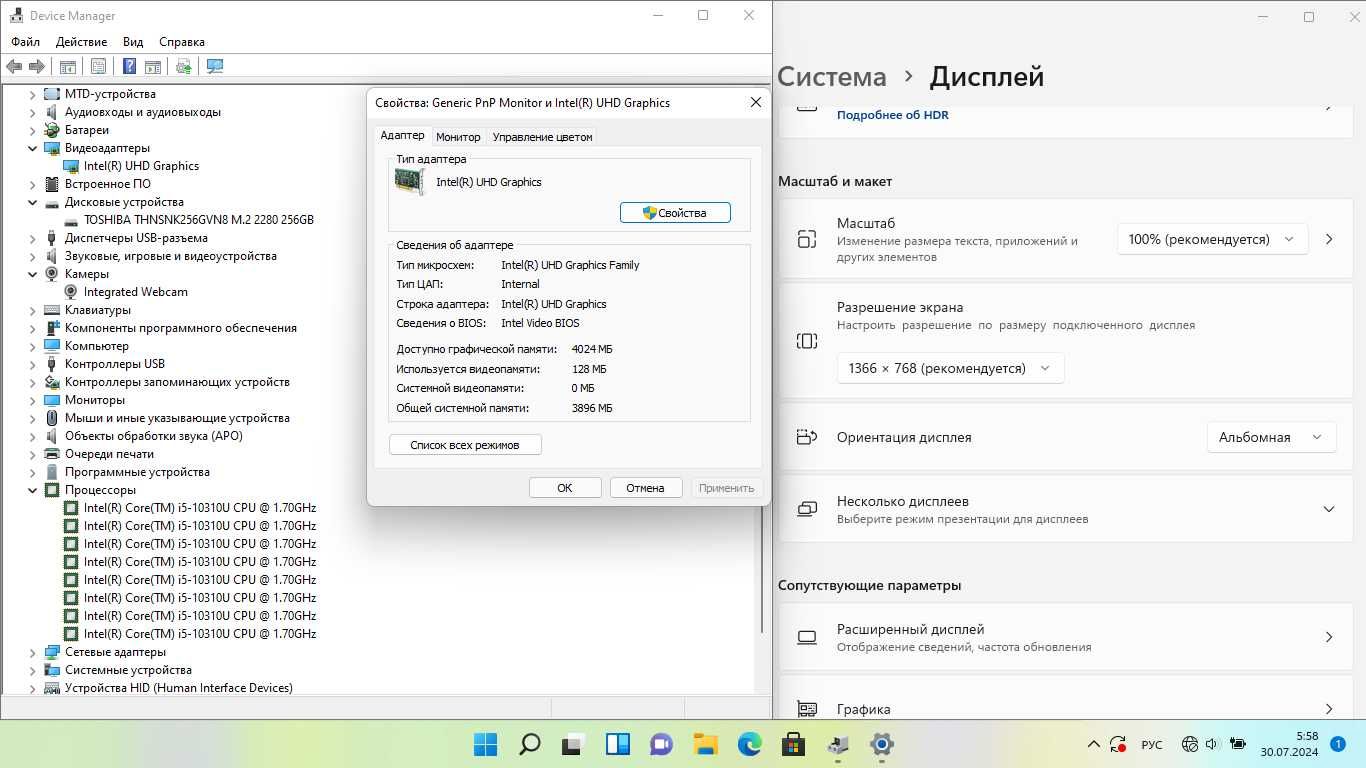Image resolution: width=1366 pixels, height=768 pixels.
Task: Select Устройства HID tree item
Action: pyautogui.click(x=179, y=688)
